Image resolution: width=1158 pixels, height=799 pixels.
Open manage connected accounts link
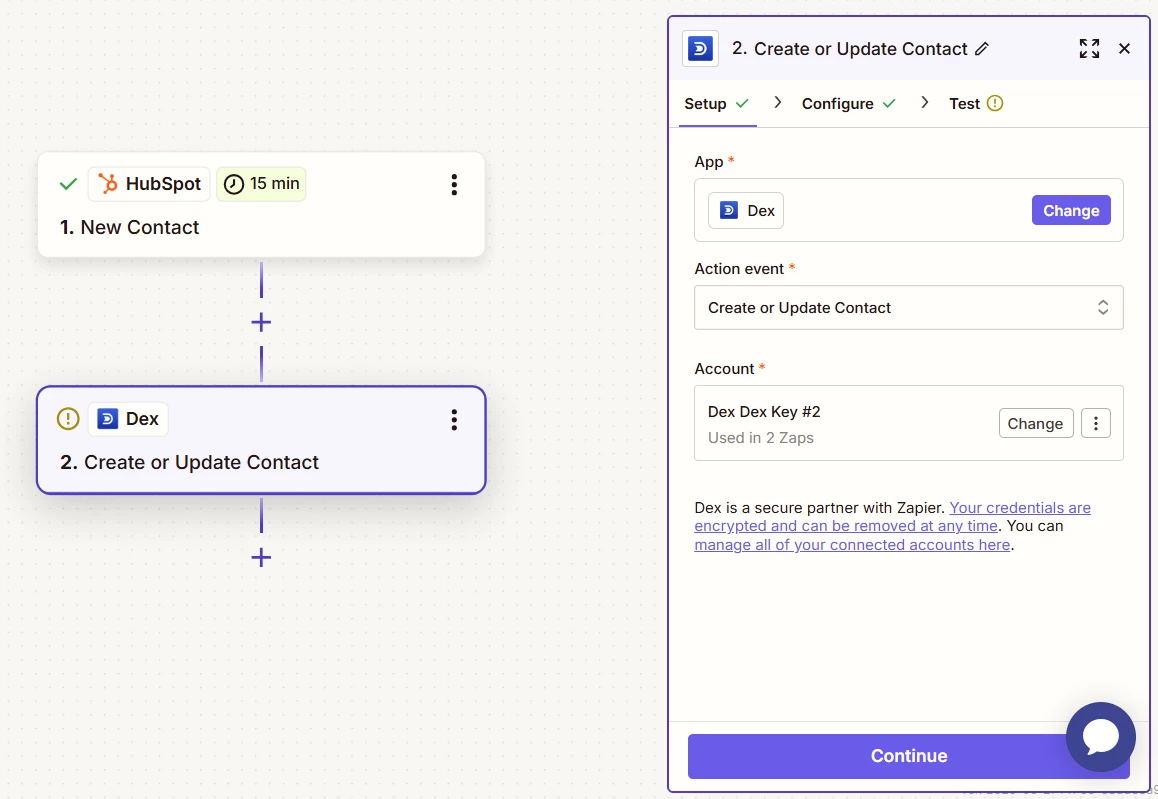(x=852, y=545)
